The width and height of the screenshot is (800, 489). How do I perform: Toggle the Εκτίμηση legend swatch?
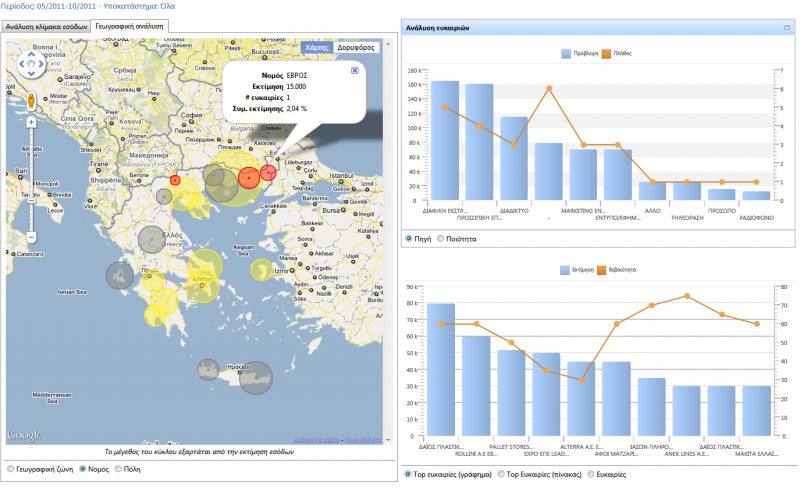pos(565,270)
